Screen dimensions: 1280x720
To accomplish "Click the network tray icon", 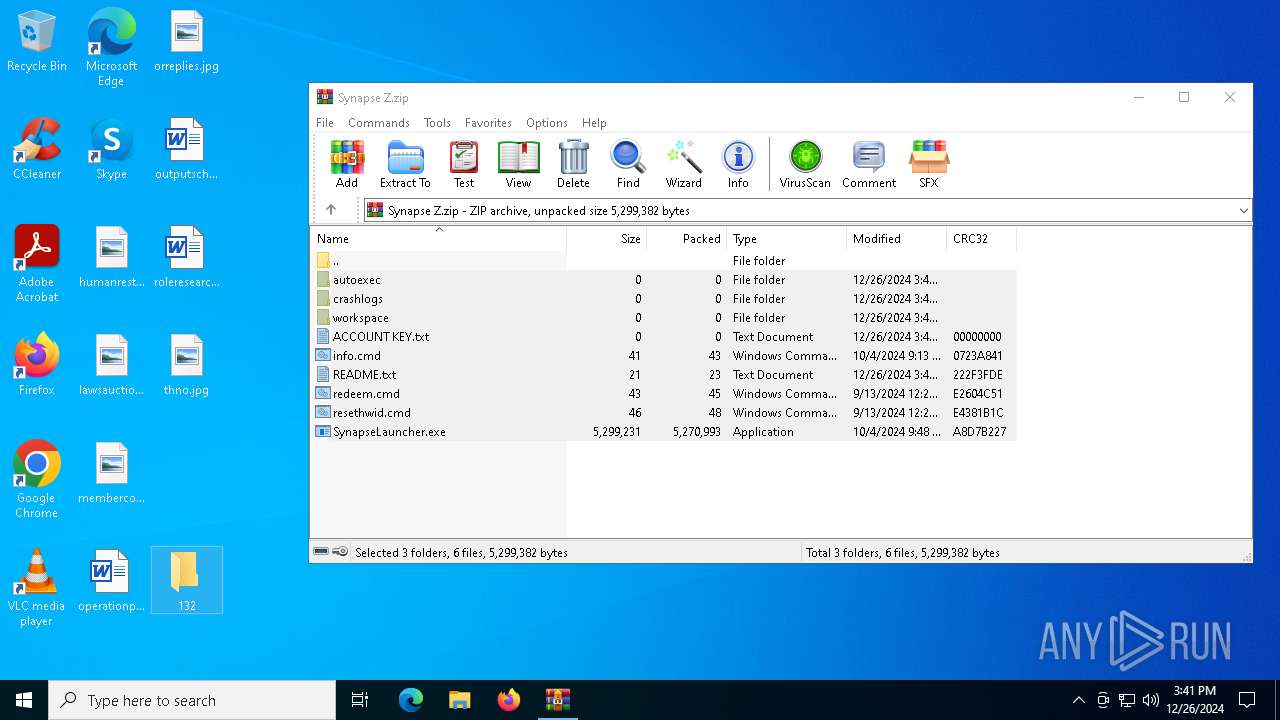I will pos(1127,700).
